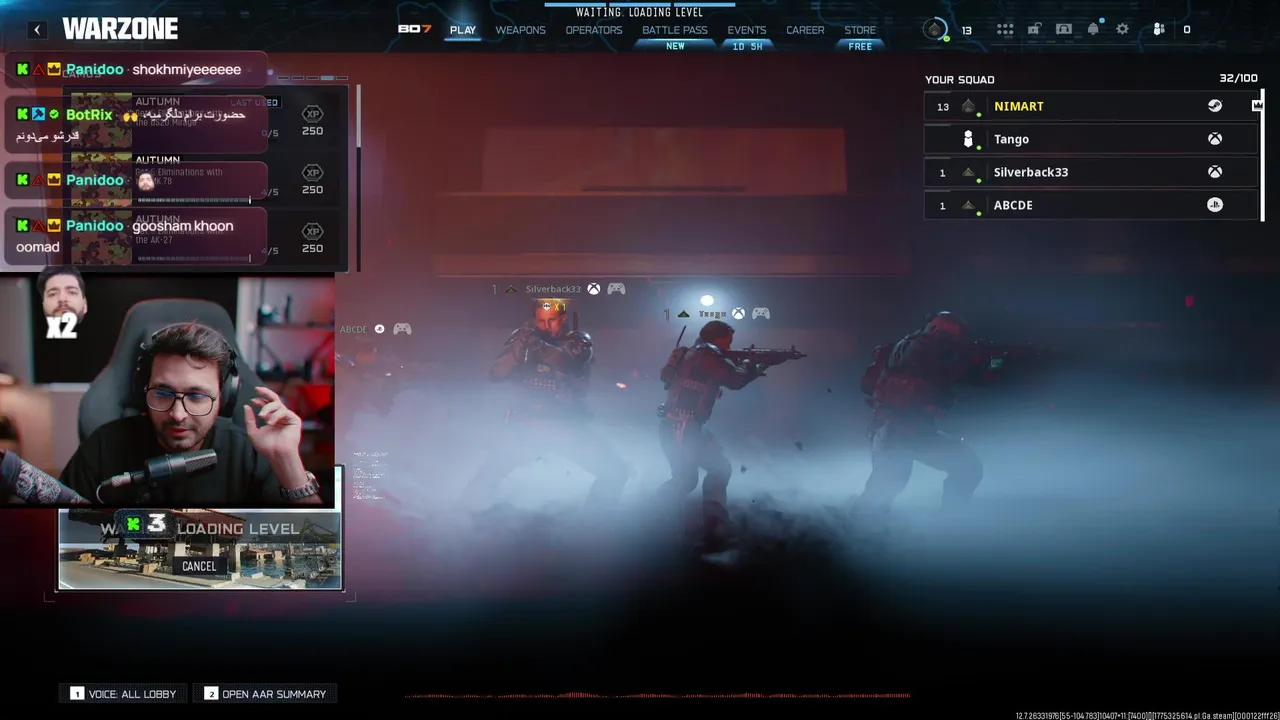This screenshot has height=720, width=1280.
Task: Open the settings gear icon
Action: [1122, 29]
